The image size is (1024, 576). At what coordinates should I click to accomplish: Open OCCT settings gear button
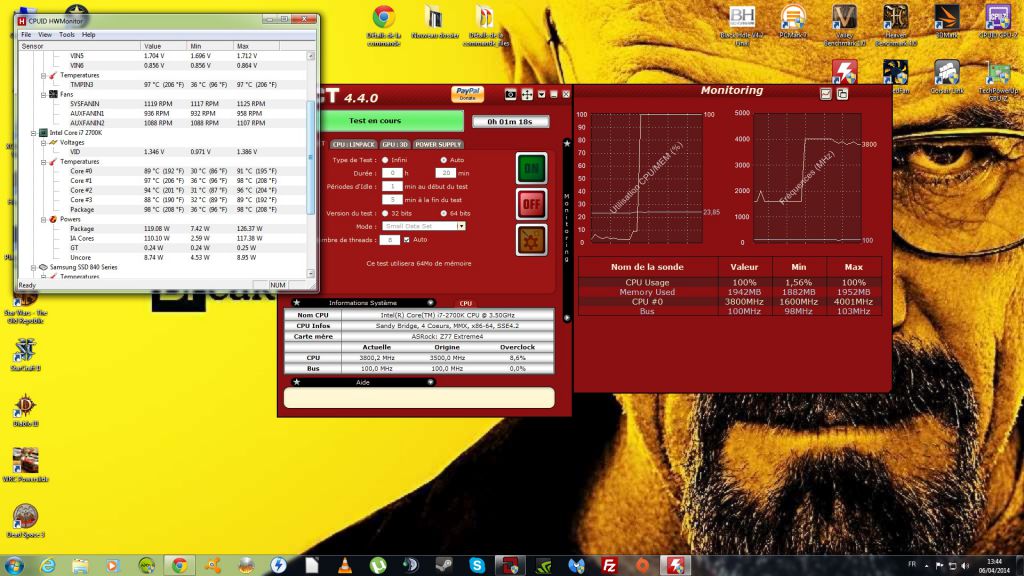coord(531,240)
